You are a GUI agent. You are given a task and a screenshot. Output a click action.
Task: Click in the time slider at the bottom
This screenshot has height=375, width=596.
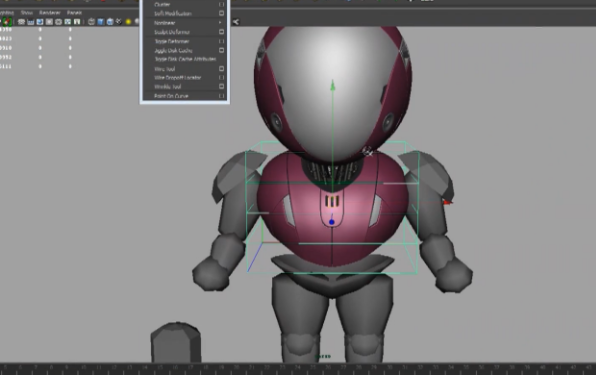[298, 369]
